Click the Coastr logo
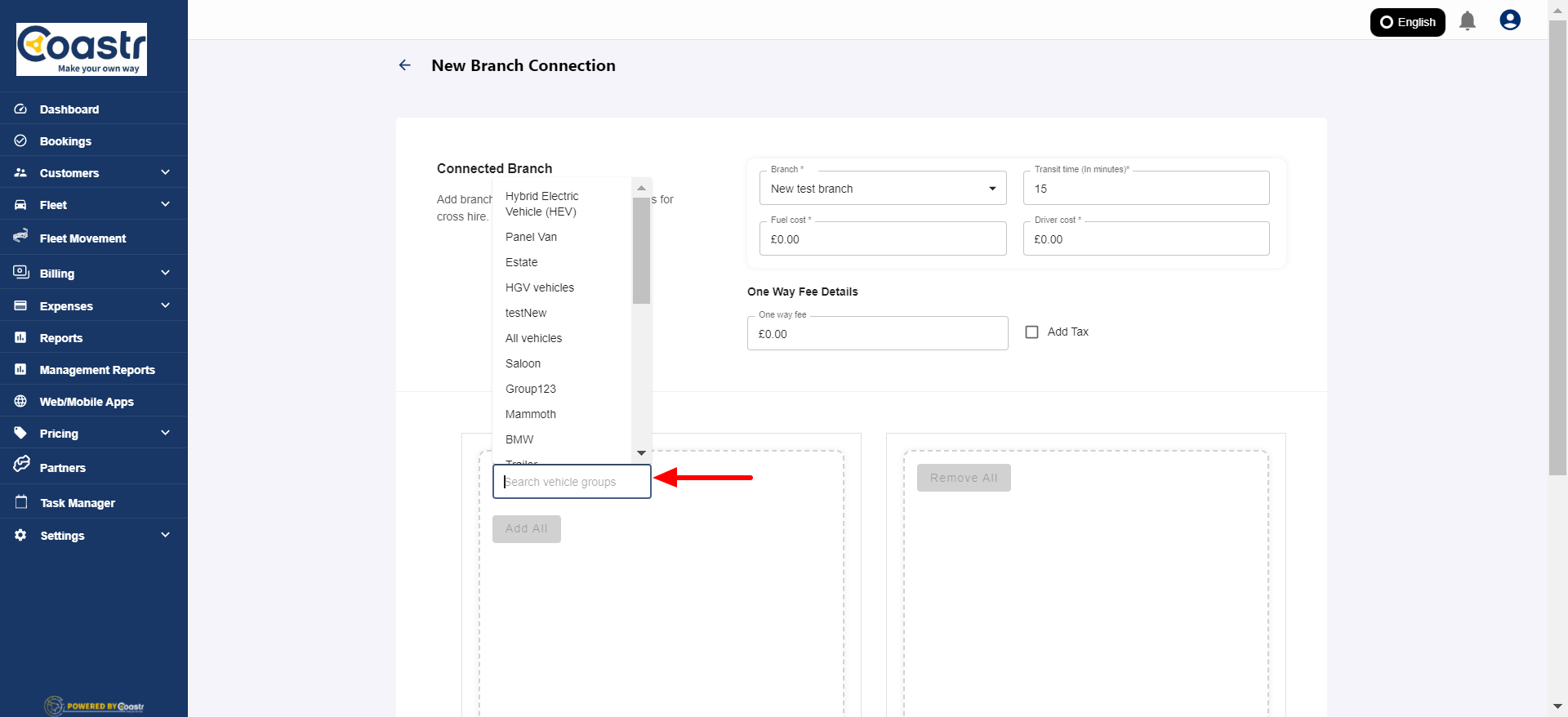 click(x=82, y=49)
